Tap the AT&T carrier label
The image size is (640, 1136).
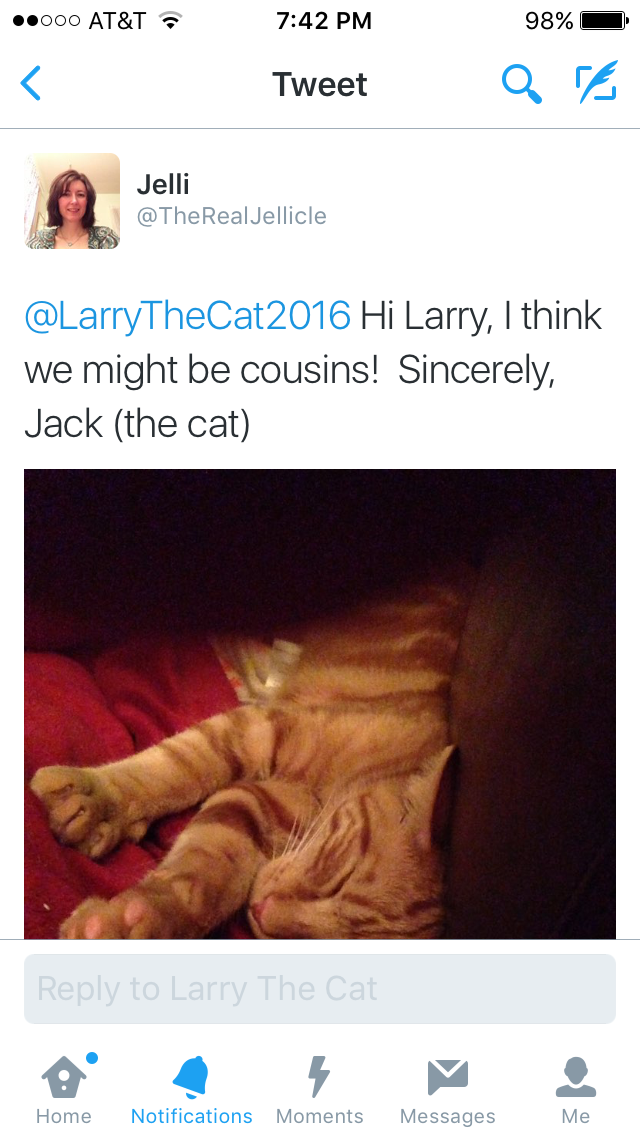[x=117, y=21]
